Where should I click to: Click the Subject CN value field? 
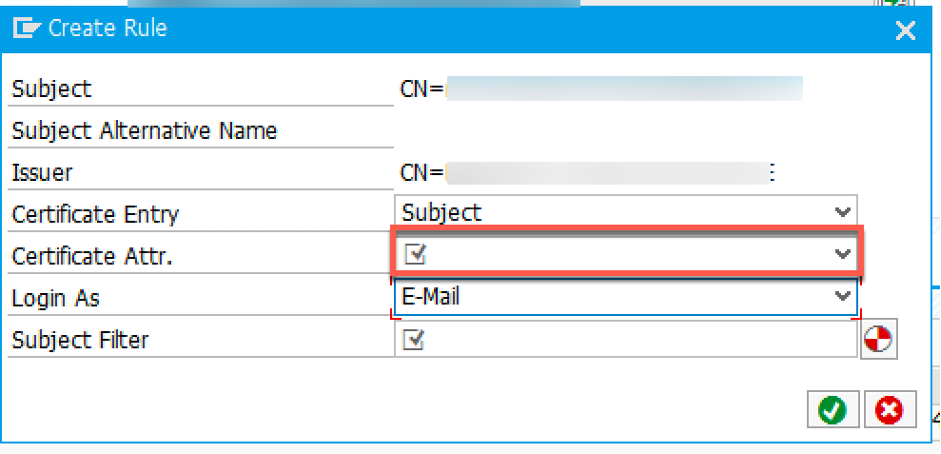601,89
